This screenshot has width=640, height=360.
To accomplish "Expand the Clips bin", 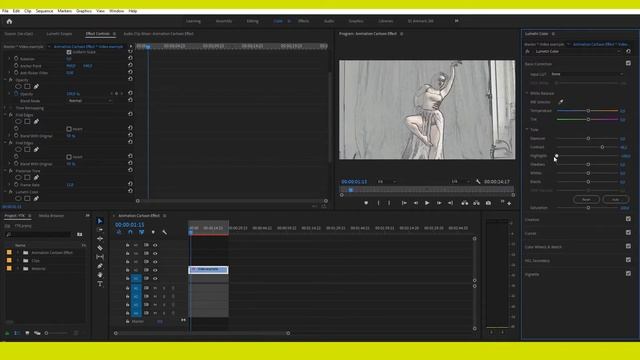I will pyautogui.click(x=18, y=260).
